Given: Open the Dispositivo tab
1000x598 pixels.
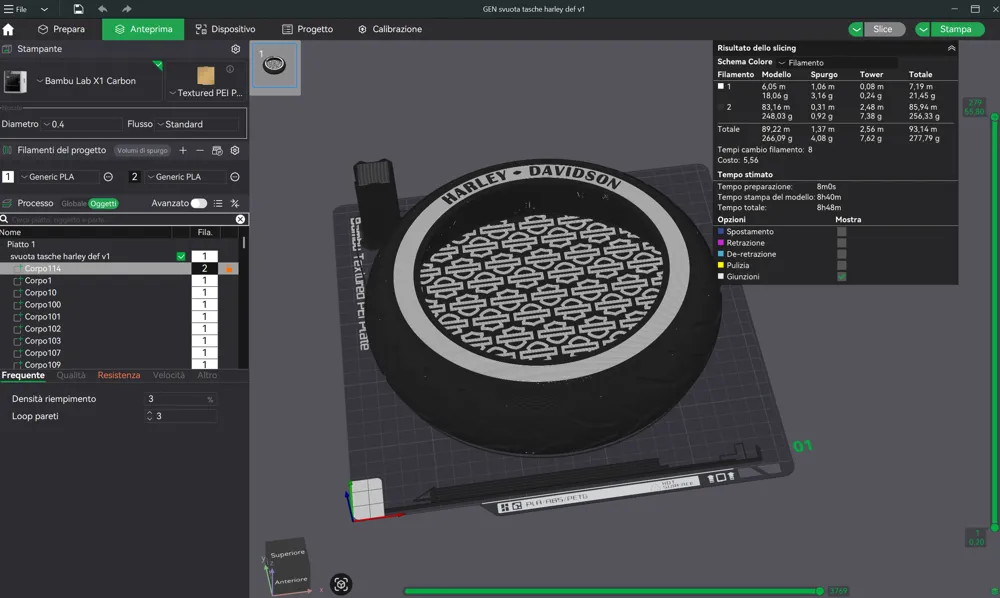Looking at the screenshot, I should (x=225, y=29).
